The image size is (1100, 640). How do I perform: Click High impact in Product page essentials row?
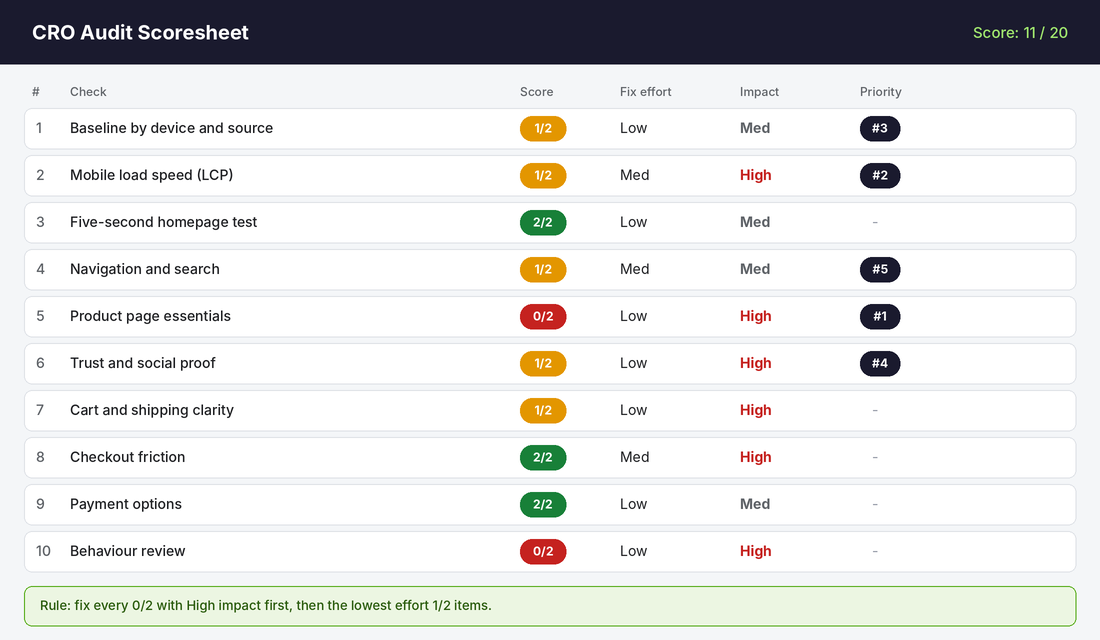(x=756, y=316)
